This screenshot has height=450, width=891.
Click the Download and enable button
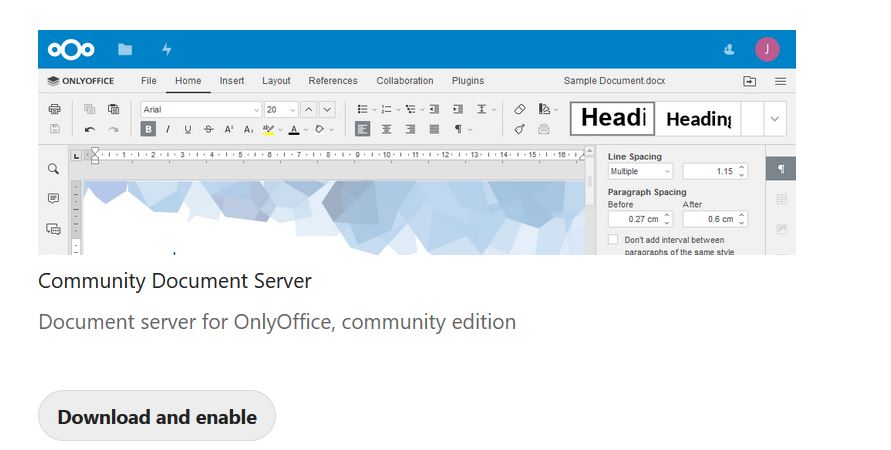click(157, 416)
